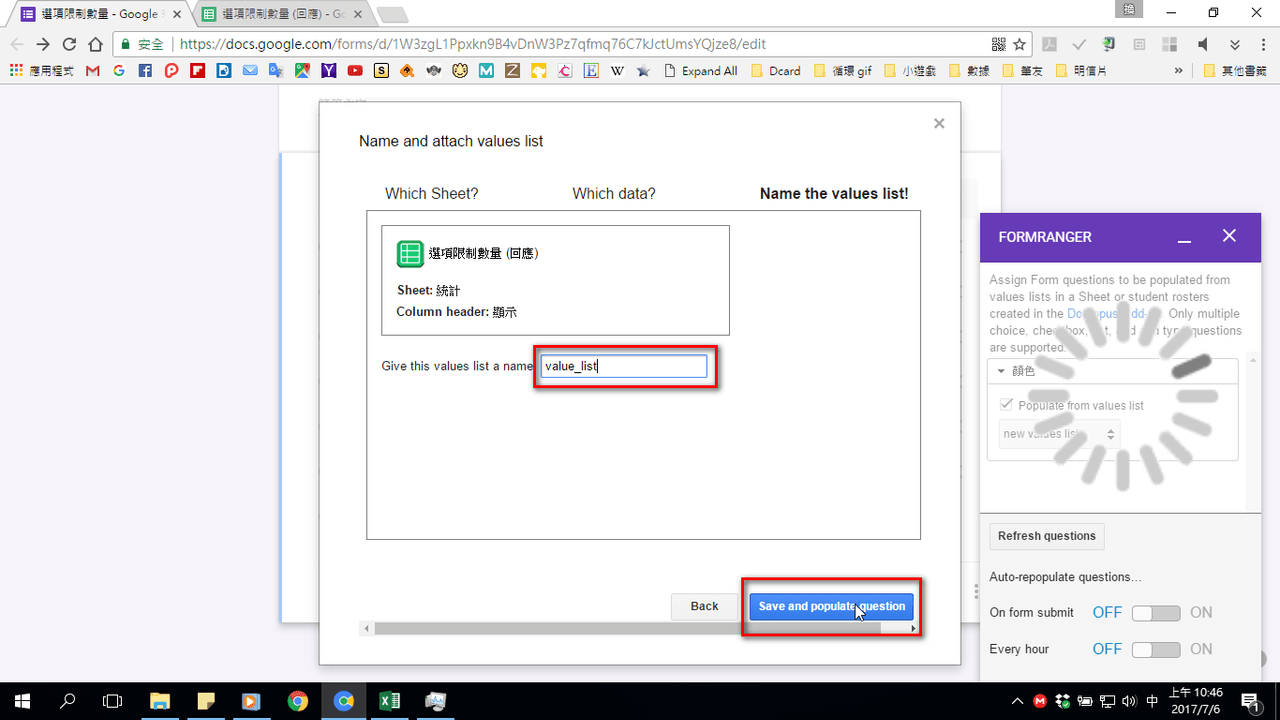Viewport: 1280px width, 720px height.
Task: Reload the page with browser refresh icon
Action: pyautogui.click(x=69, y=44)
